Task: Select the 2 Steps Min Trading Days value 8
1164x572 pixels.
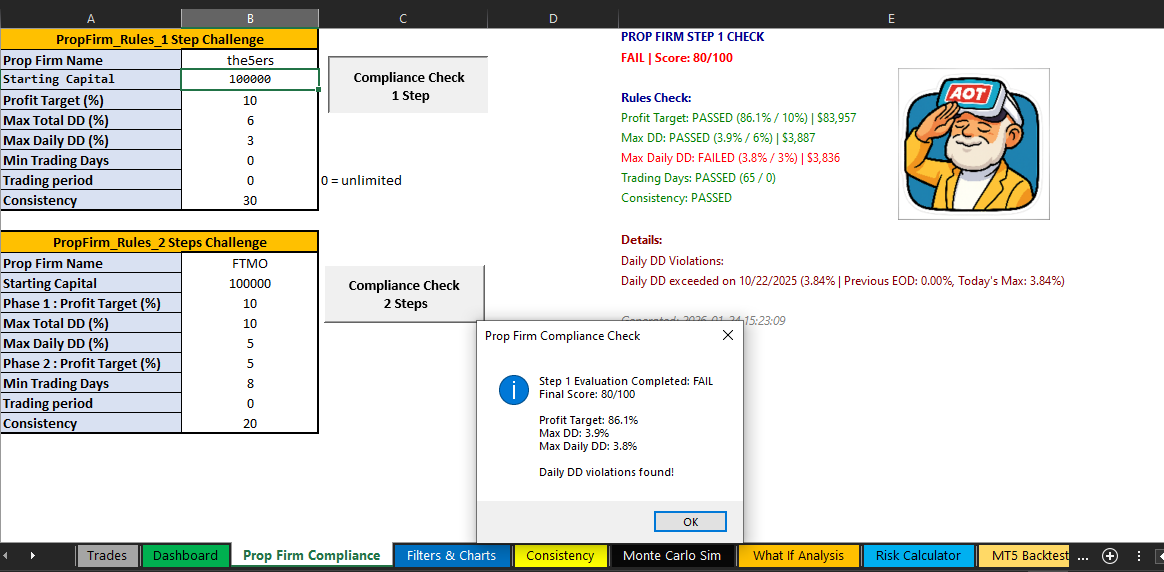Action: click(x=250, y=384)
